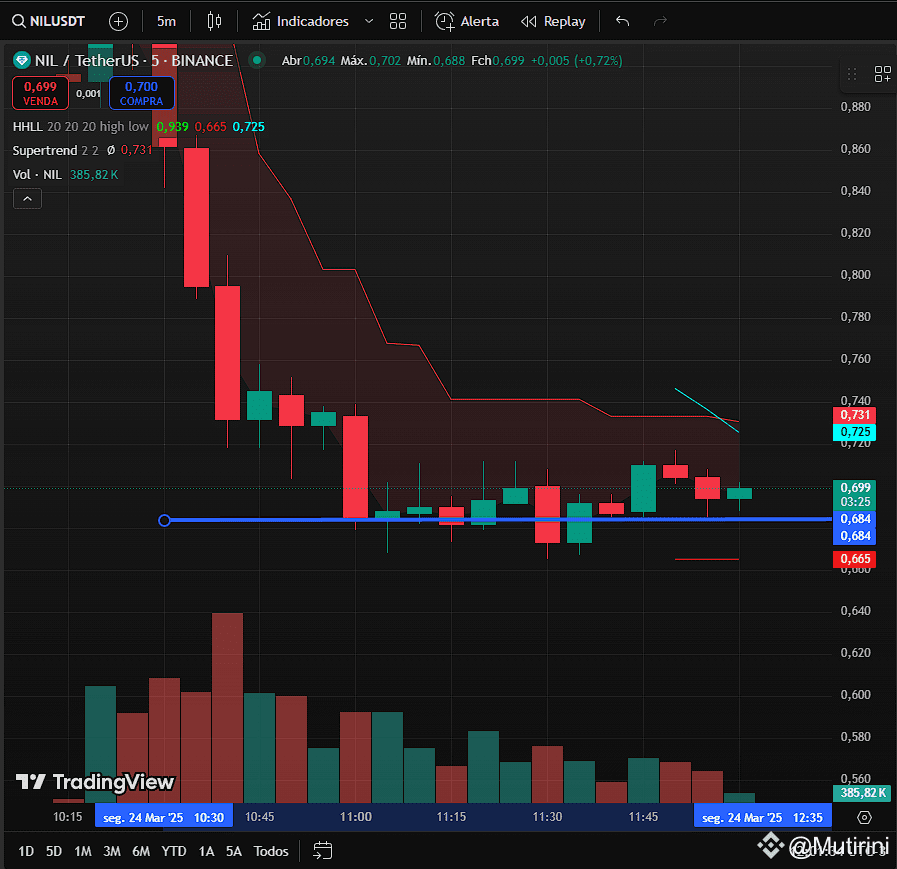Select the blue horizontal ray anchor point

(164, 520)
